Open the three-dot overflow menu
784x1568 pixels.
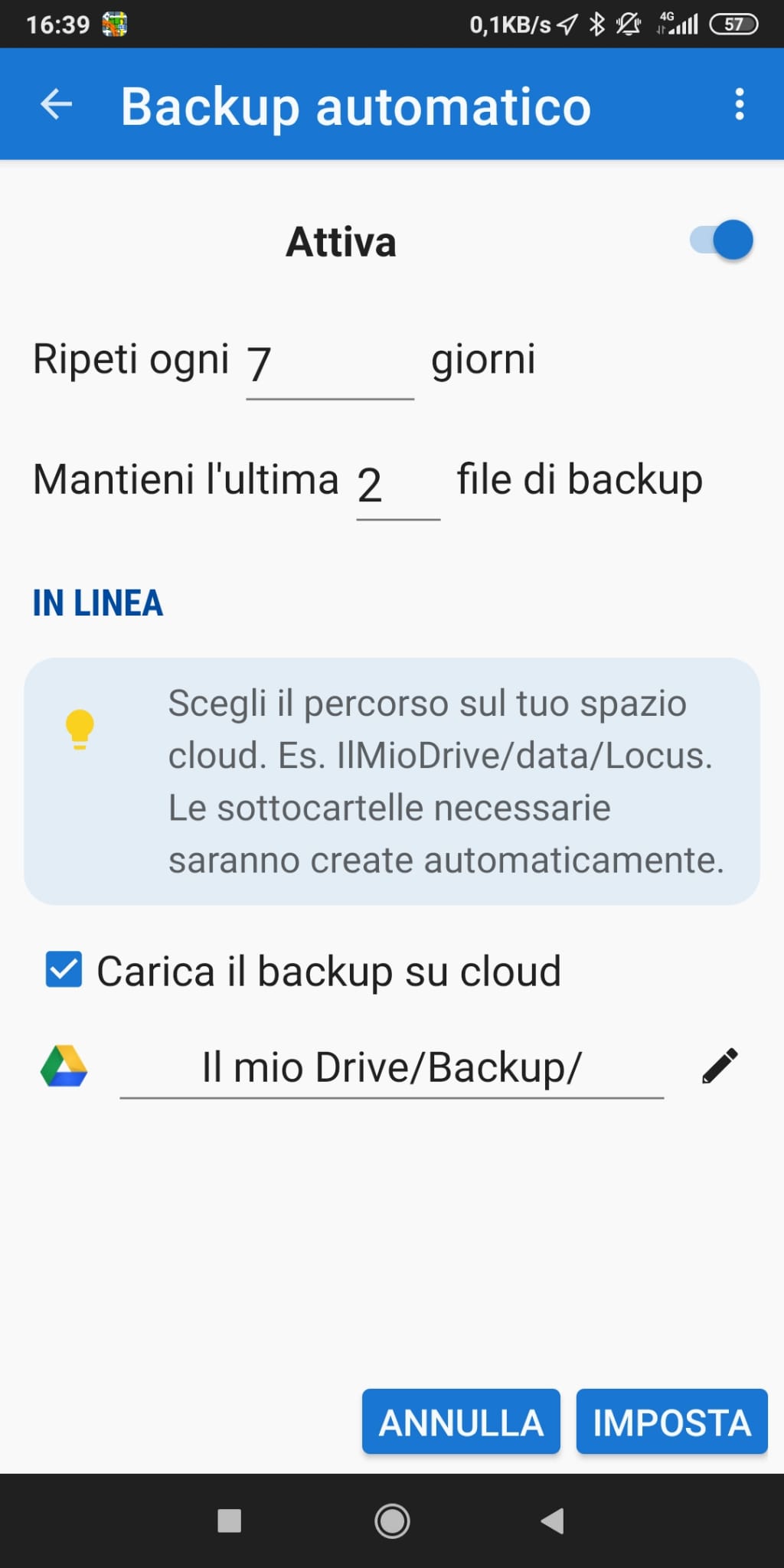(739, 104)
